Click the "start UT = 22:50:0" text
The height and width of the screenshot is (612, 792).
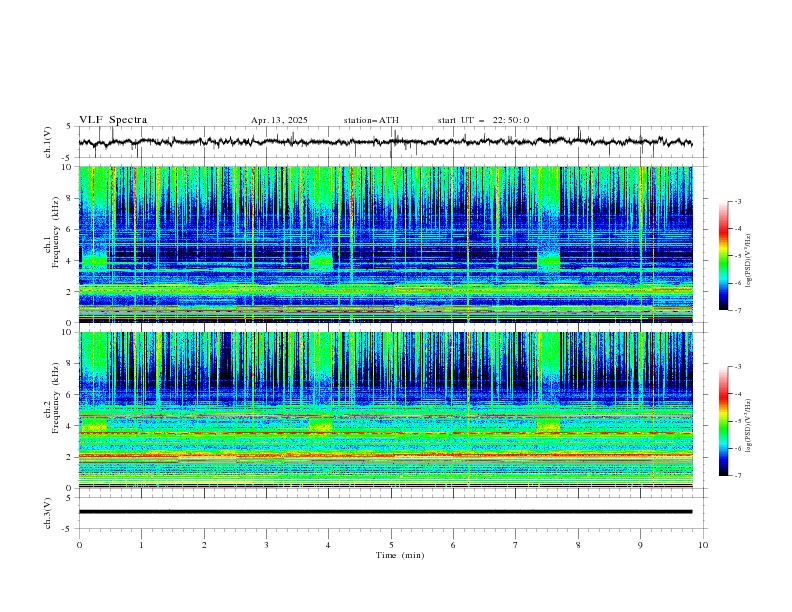point(483,120)
